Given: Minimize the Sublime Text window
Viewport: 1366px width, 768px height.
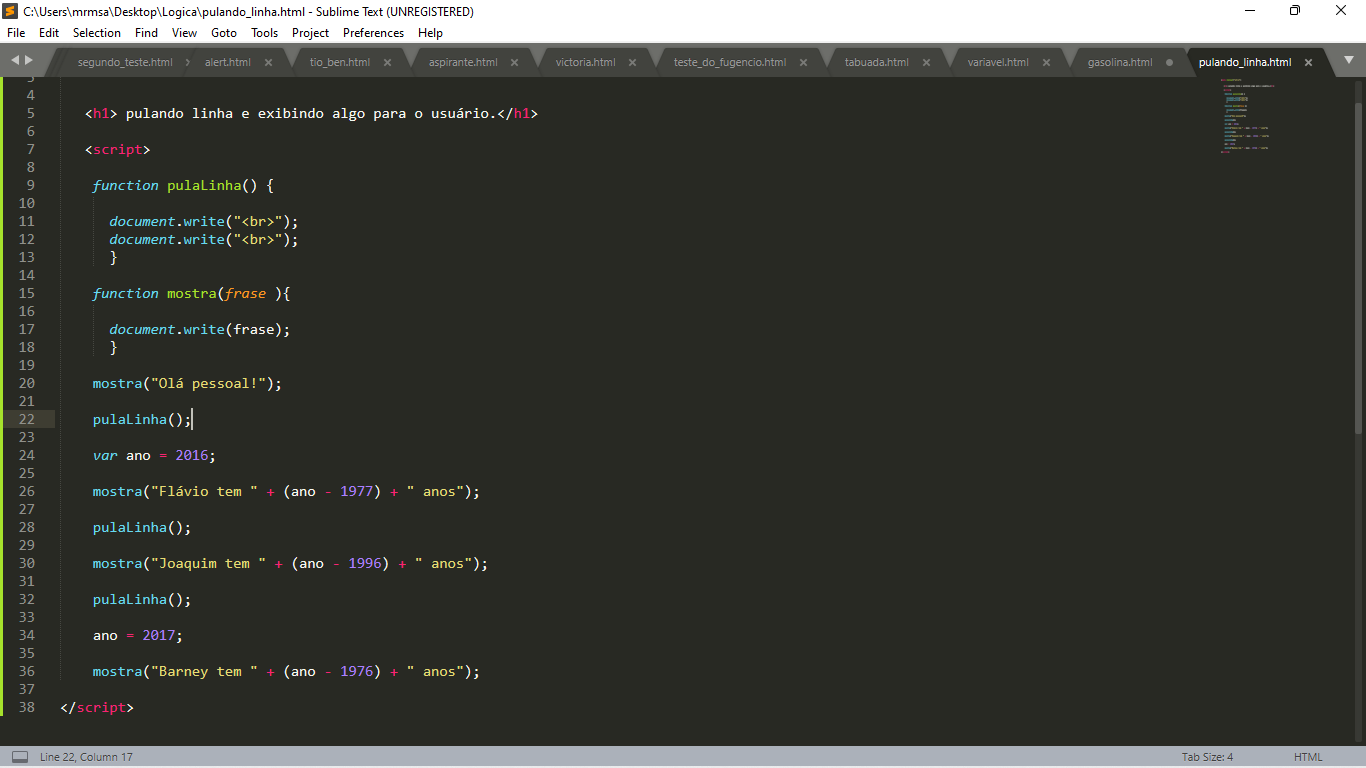Looking at the screenshot, I should coord(1249,11).
